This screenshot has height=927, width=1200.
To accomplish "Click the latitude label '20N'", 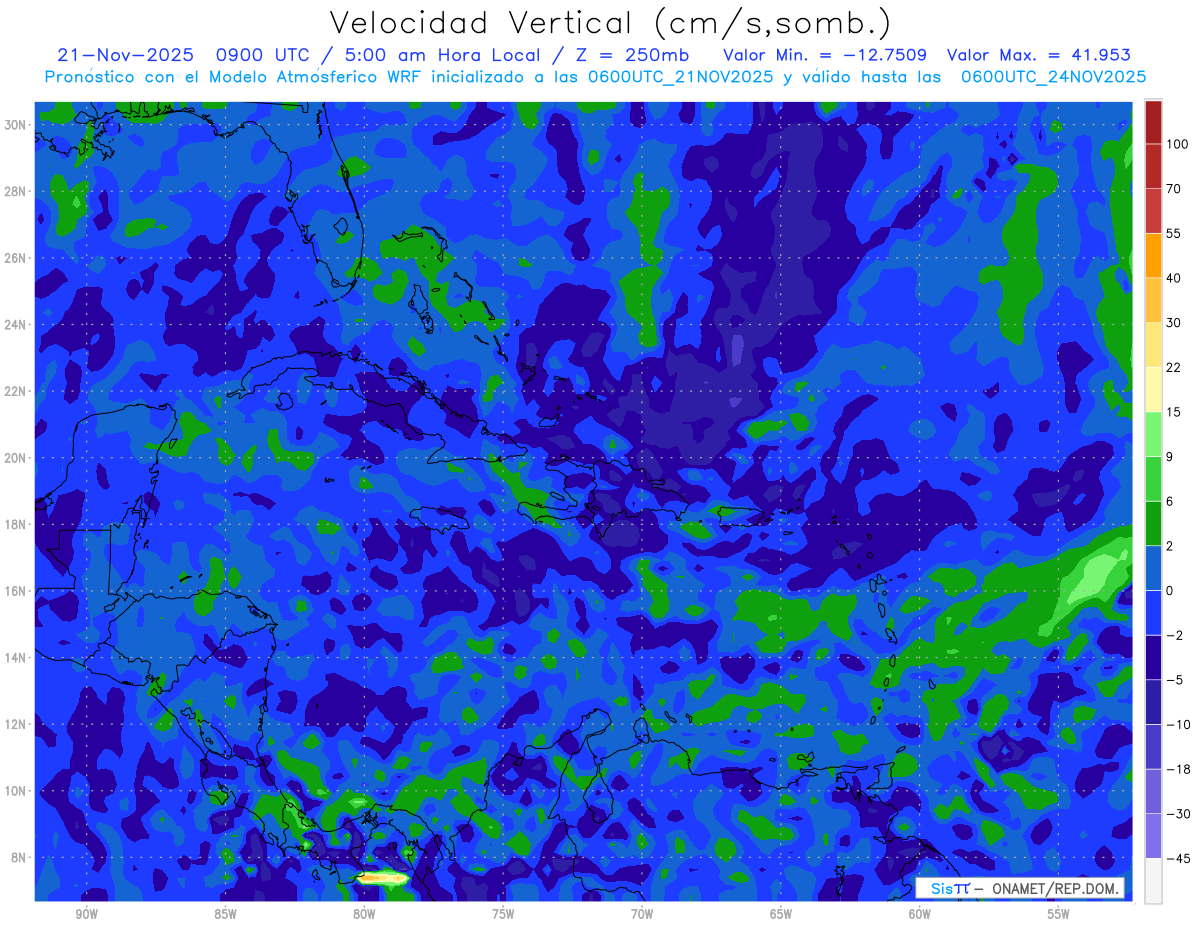I will tap(17, 458).
